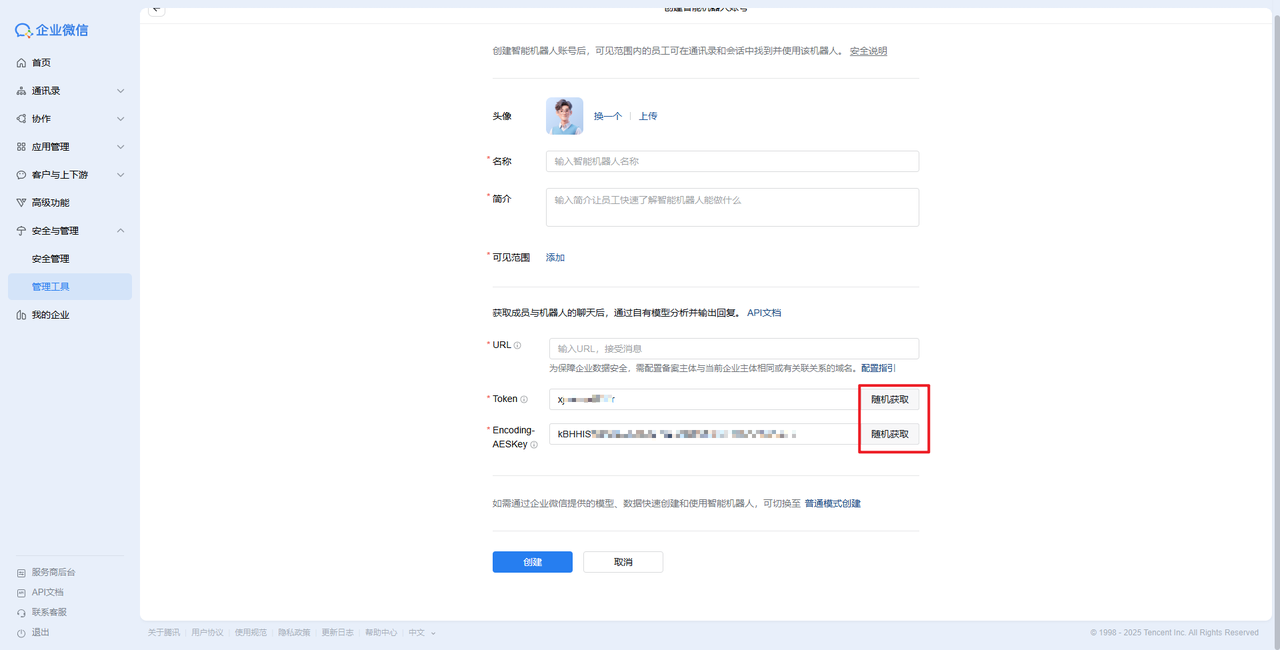The width and height of the screenshot is (1280, 650).
Task: Expand the 通讯录 sidebar section
Action: [120, 91]
